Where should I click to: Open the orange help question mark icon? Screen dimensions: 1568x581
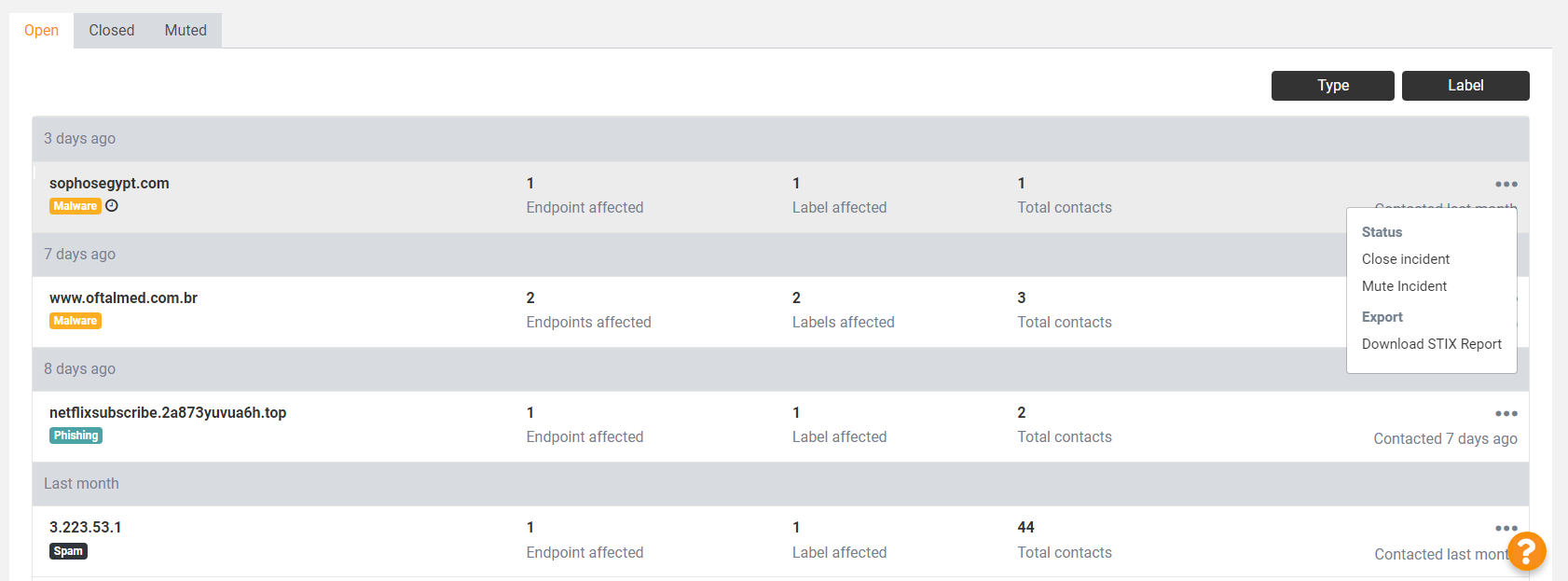pyautogui.click(x=1526, y=550)
